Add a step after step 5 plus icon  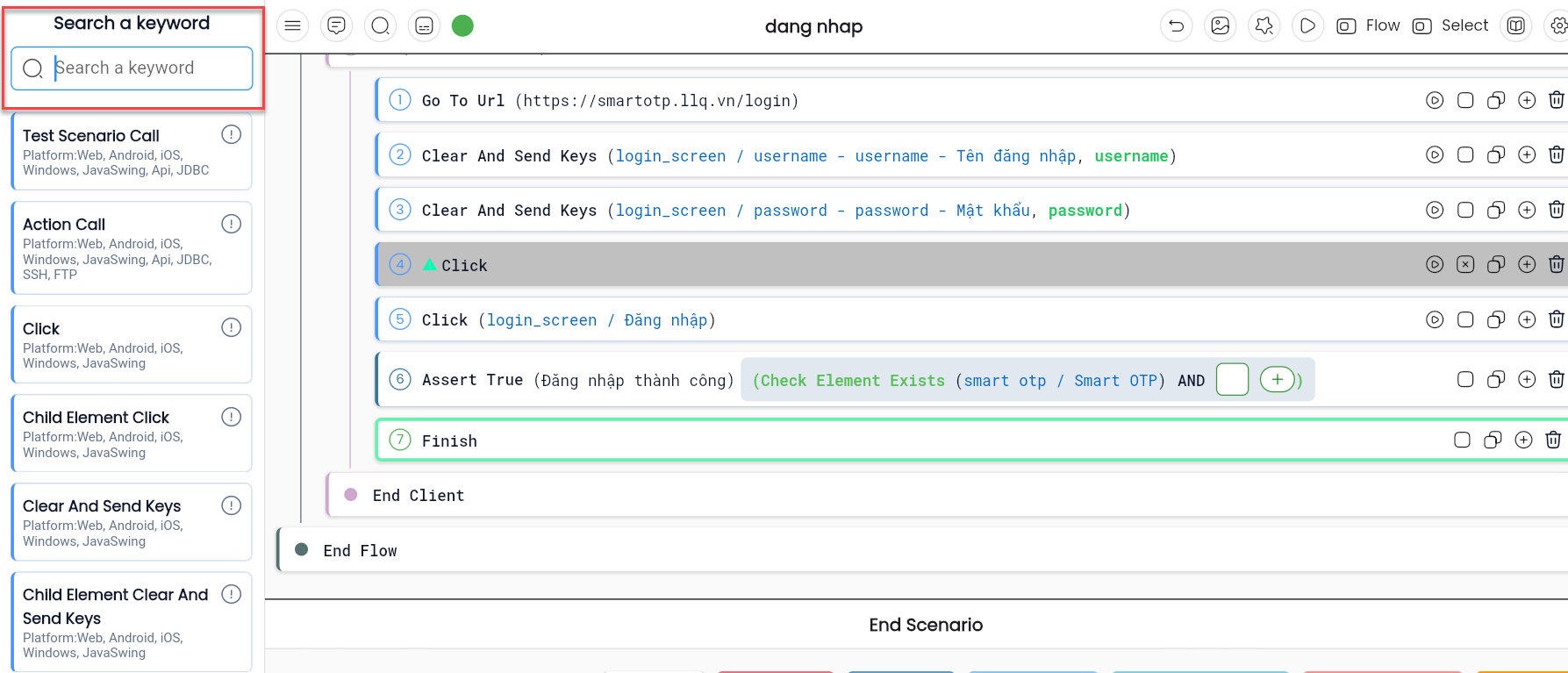[1527, 320]
